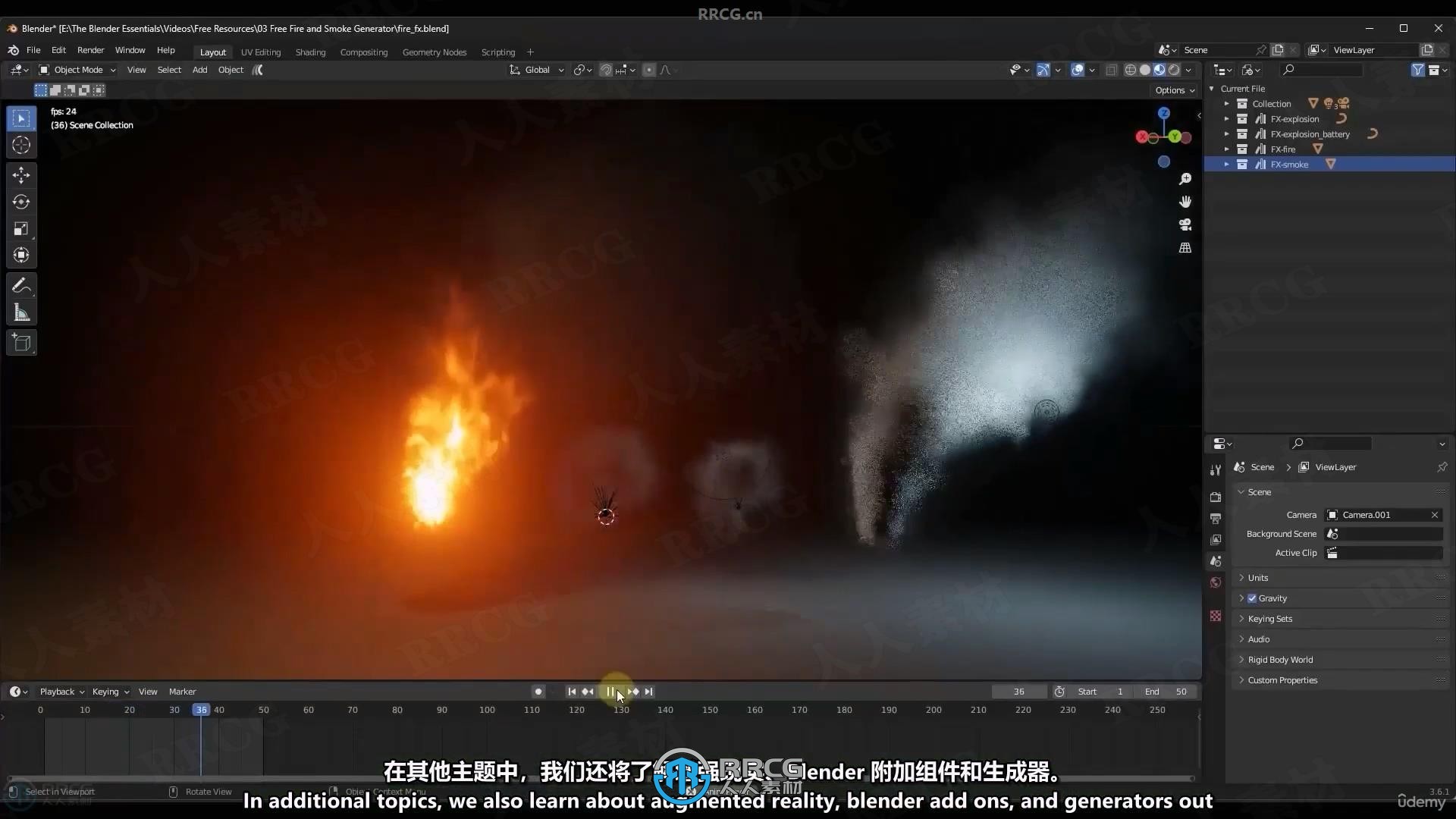Expand the FX-fire collection
1456x819 pixels.
[x=1226, y=149]
